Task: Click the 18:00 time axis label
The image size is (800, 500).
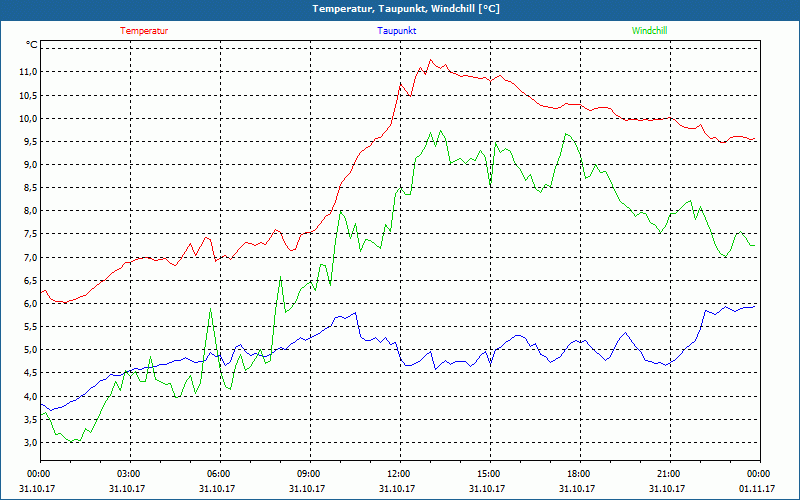Action: (x=580, y=474)
